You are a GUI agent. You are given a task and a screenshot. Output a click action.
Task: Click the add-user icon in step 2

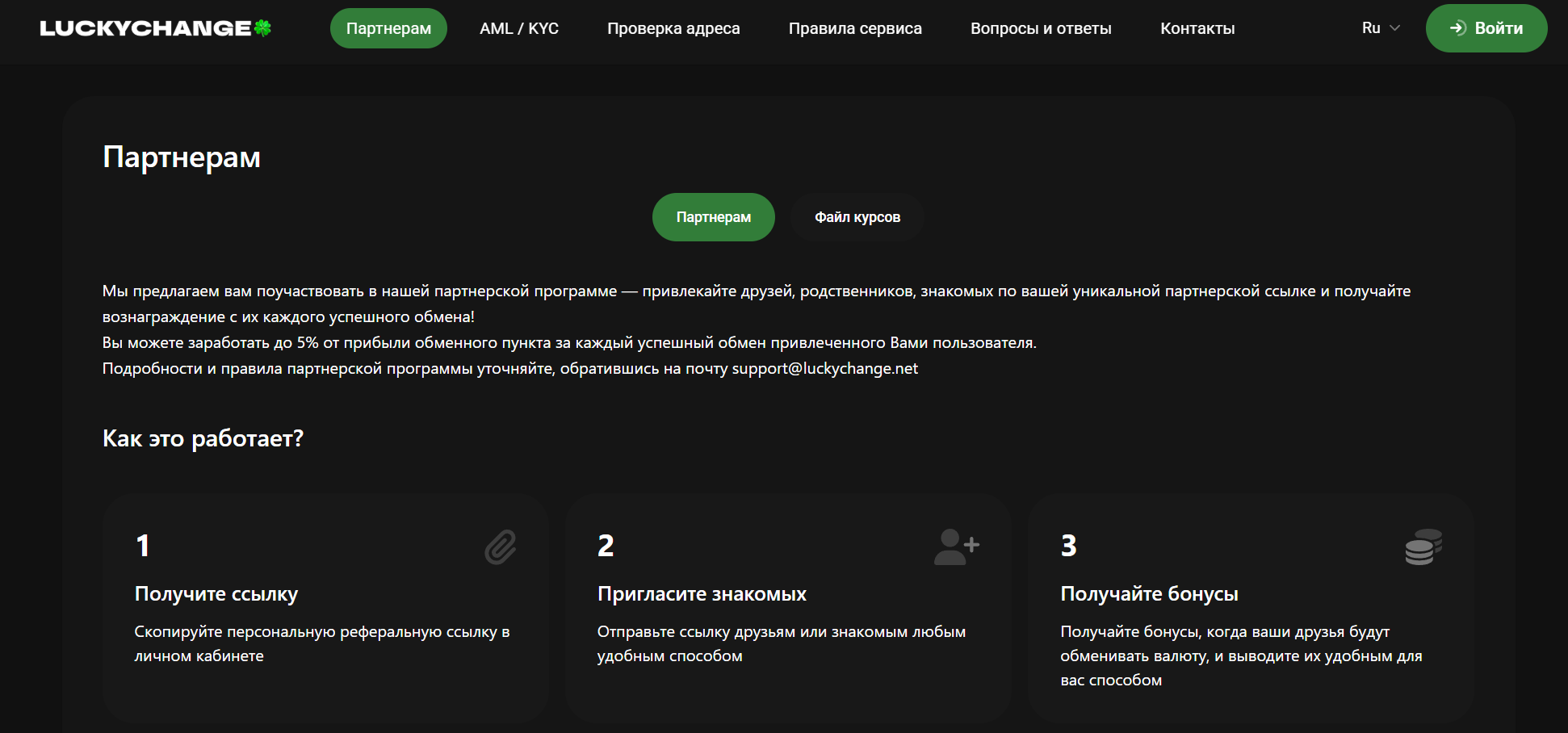957,547
